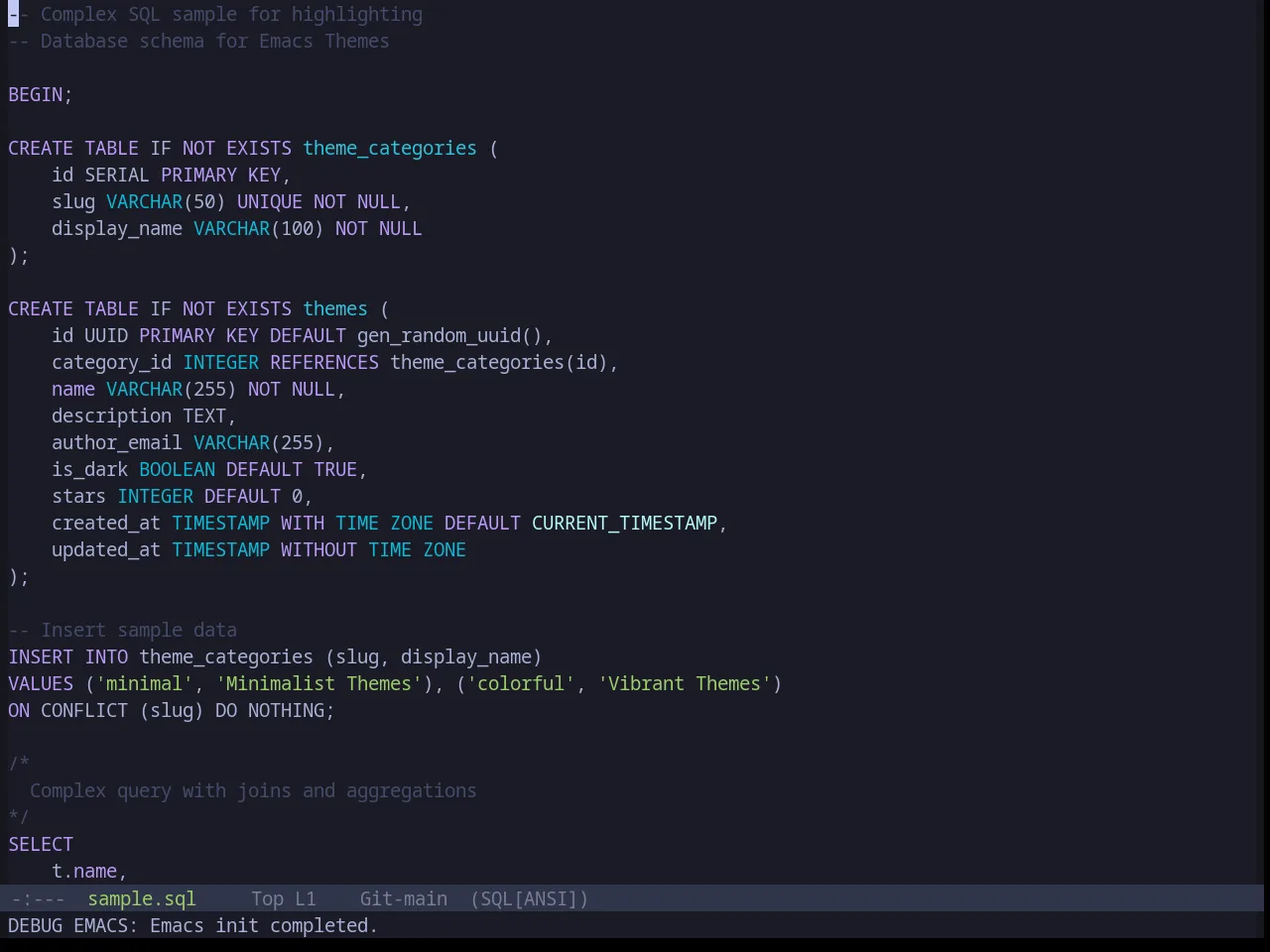
Task: Click the SELECT keyword
Action: [x=41, y=844]
